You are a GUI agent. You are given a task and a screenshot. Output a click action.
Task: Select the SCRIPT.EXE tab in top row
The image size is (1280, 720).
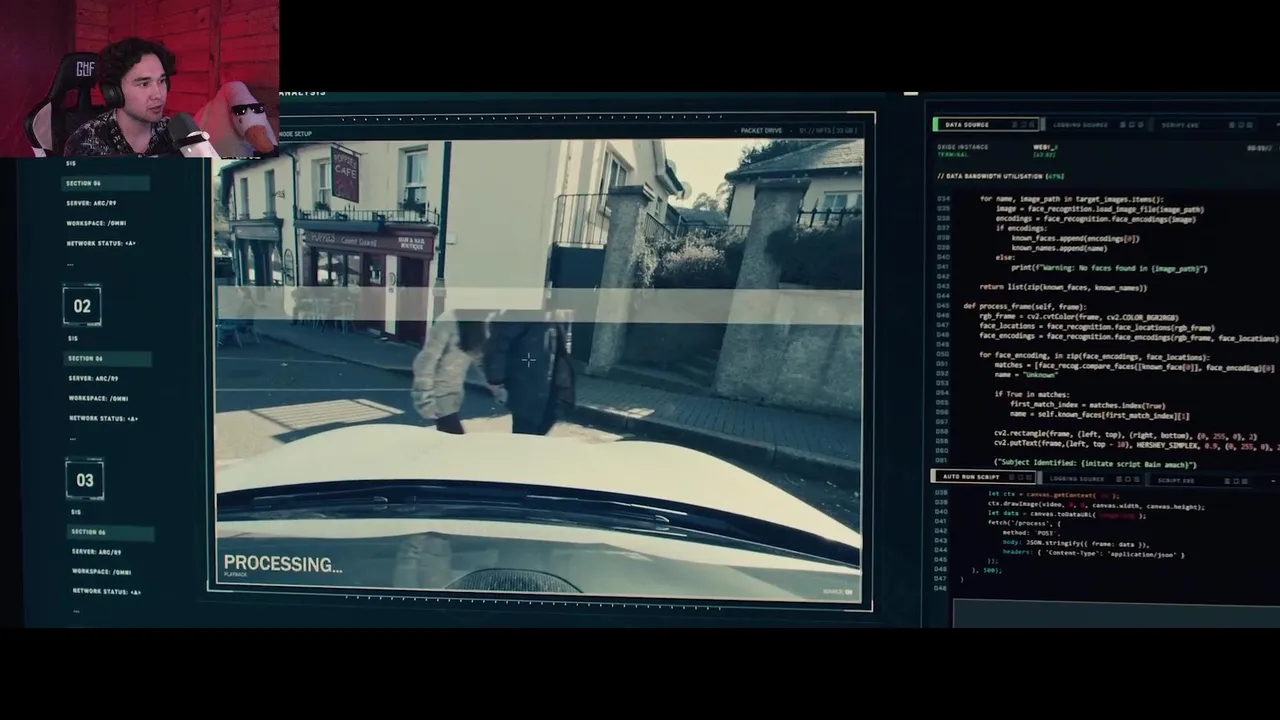[1202, 125]
